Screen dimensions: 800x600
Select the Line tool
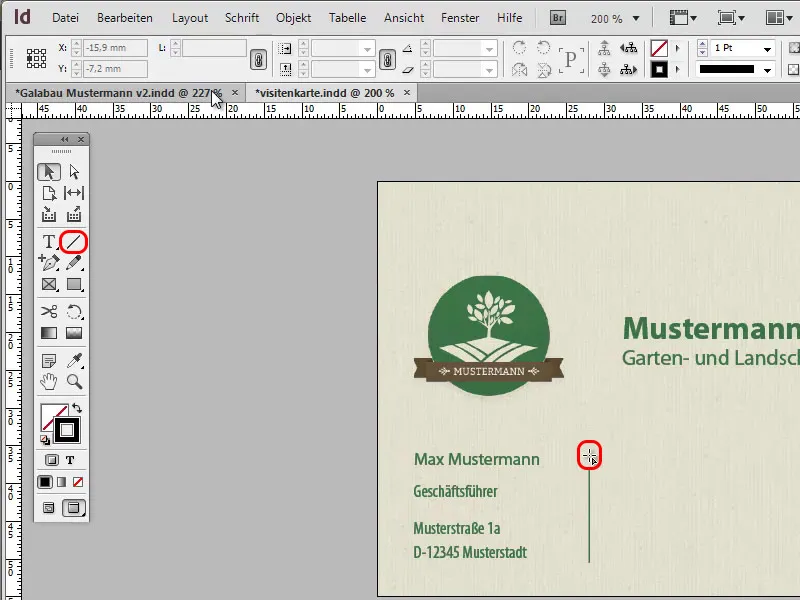point(74,241)
